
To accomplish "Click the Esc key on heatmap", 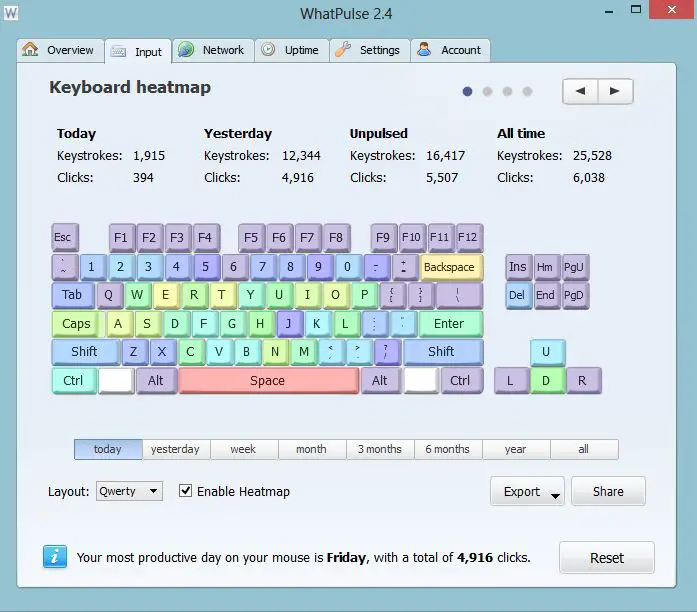I will (x=65, y=237).
